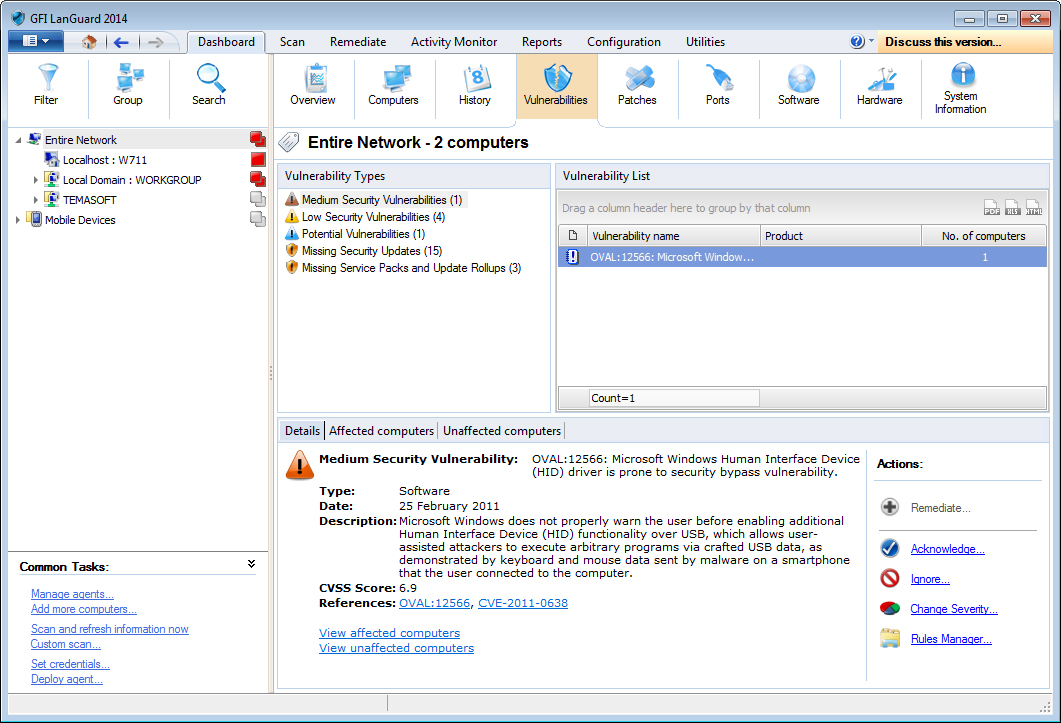Screen dimensions: 1061x723
Task: Click the Manage agents link
Action: (72, 594)
